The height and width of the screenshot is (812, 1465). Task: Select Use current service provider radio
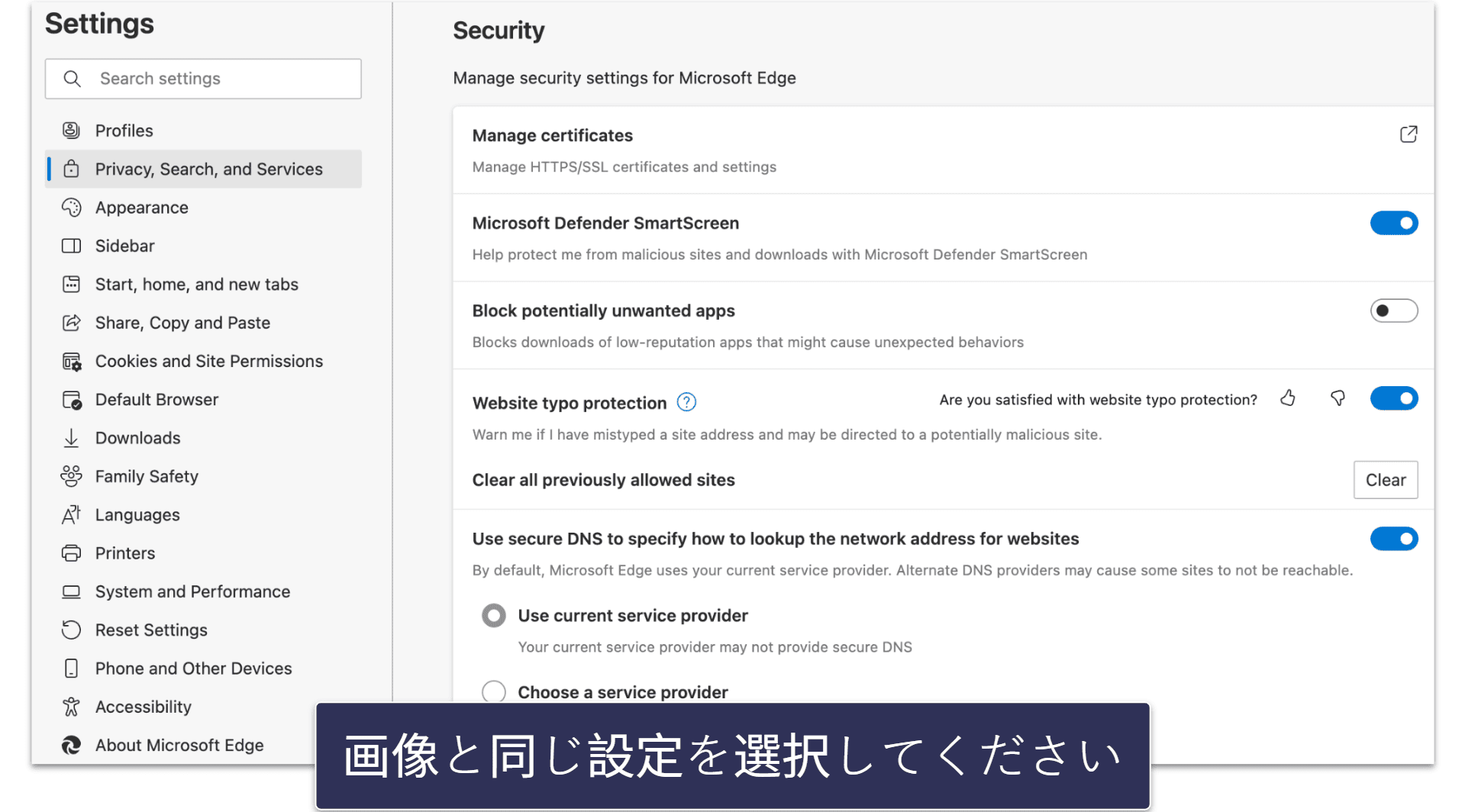click(x=494, y=615)
